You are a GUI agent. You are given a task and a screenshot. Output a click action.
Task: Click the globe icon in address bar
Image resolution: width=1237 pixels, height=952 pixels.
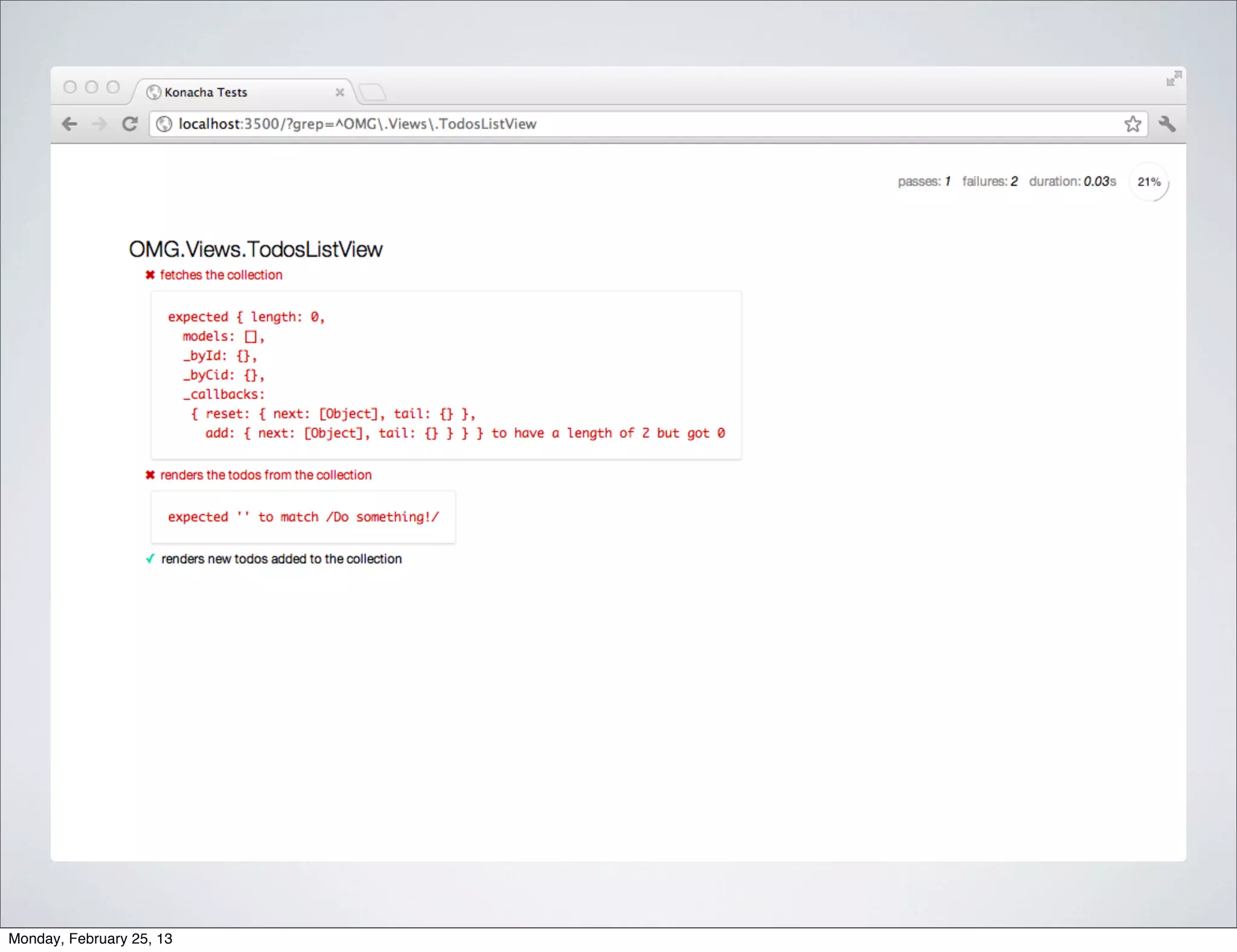[164, 124]
